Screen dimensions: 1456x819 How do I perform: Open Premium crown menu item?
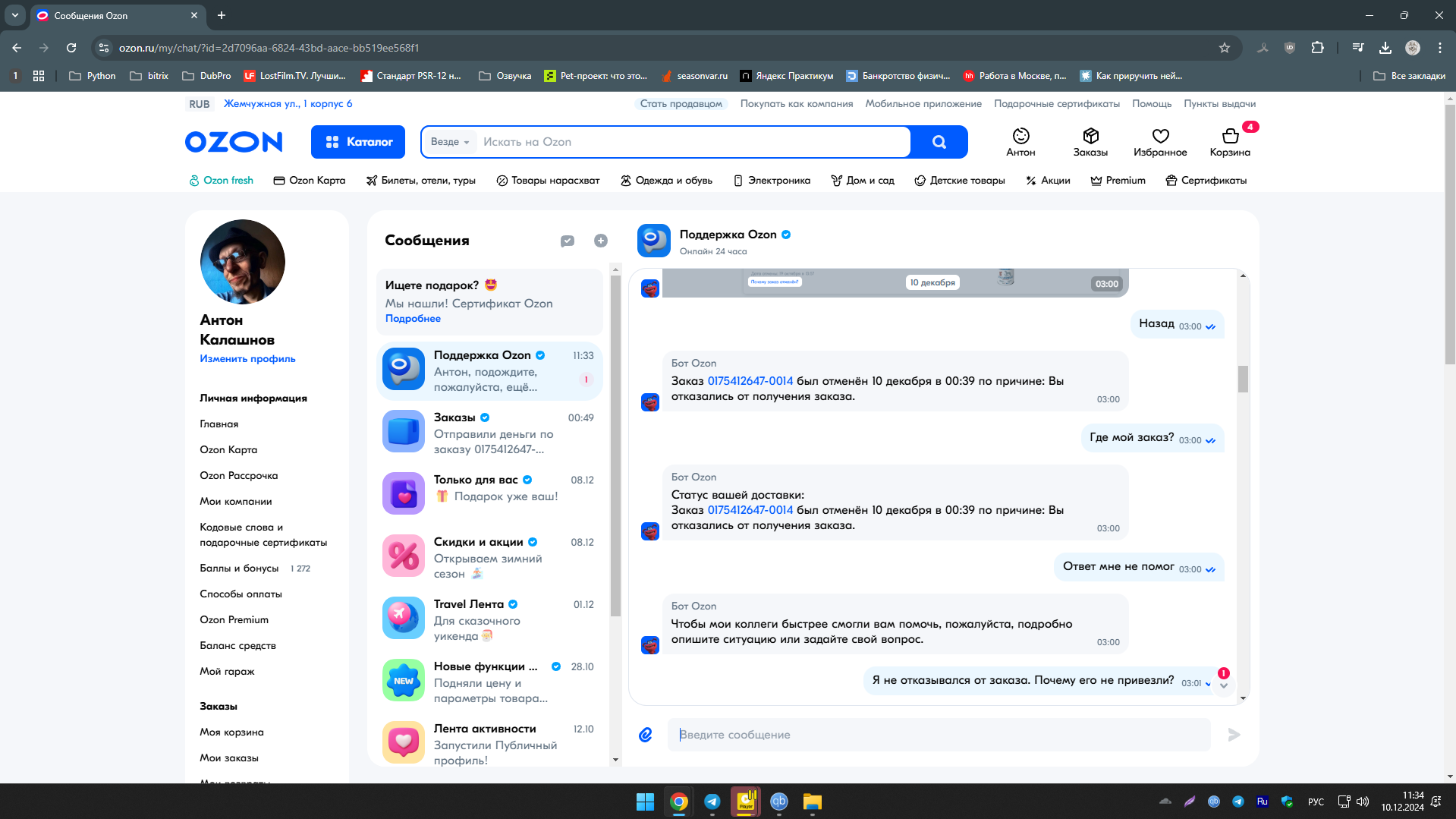click(1118, 181)
